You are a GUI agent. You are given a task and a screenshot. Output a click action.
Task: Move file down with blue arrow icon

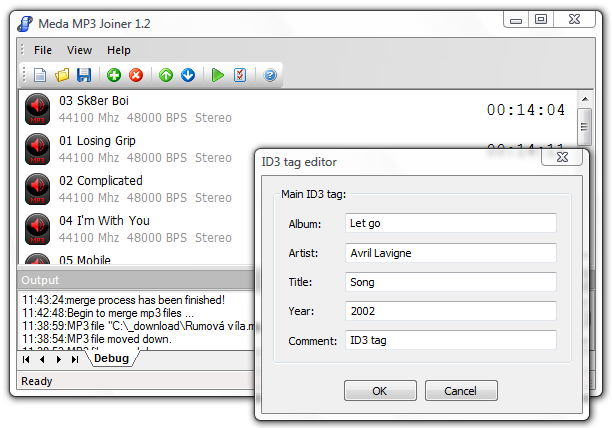[188, 75]
